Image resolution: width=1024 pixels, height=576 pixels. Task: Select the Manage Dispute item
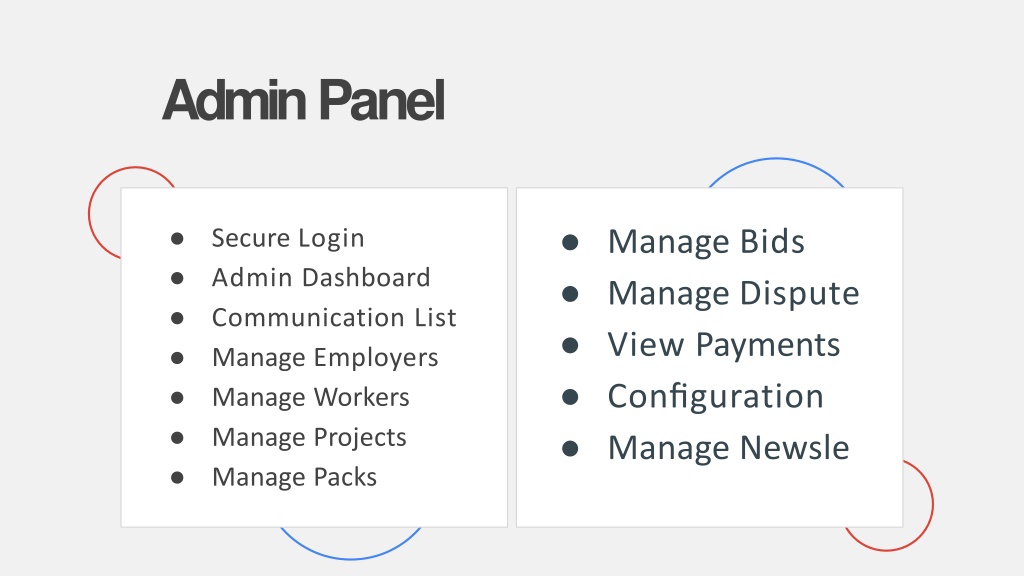point(733,293)
